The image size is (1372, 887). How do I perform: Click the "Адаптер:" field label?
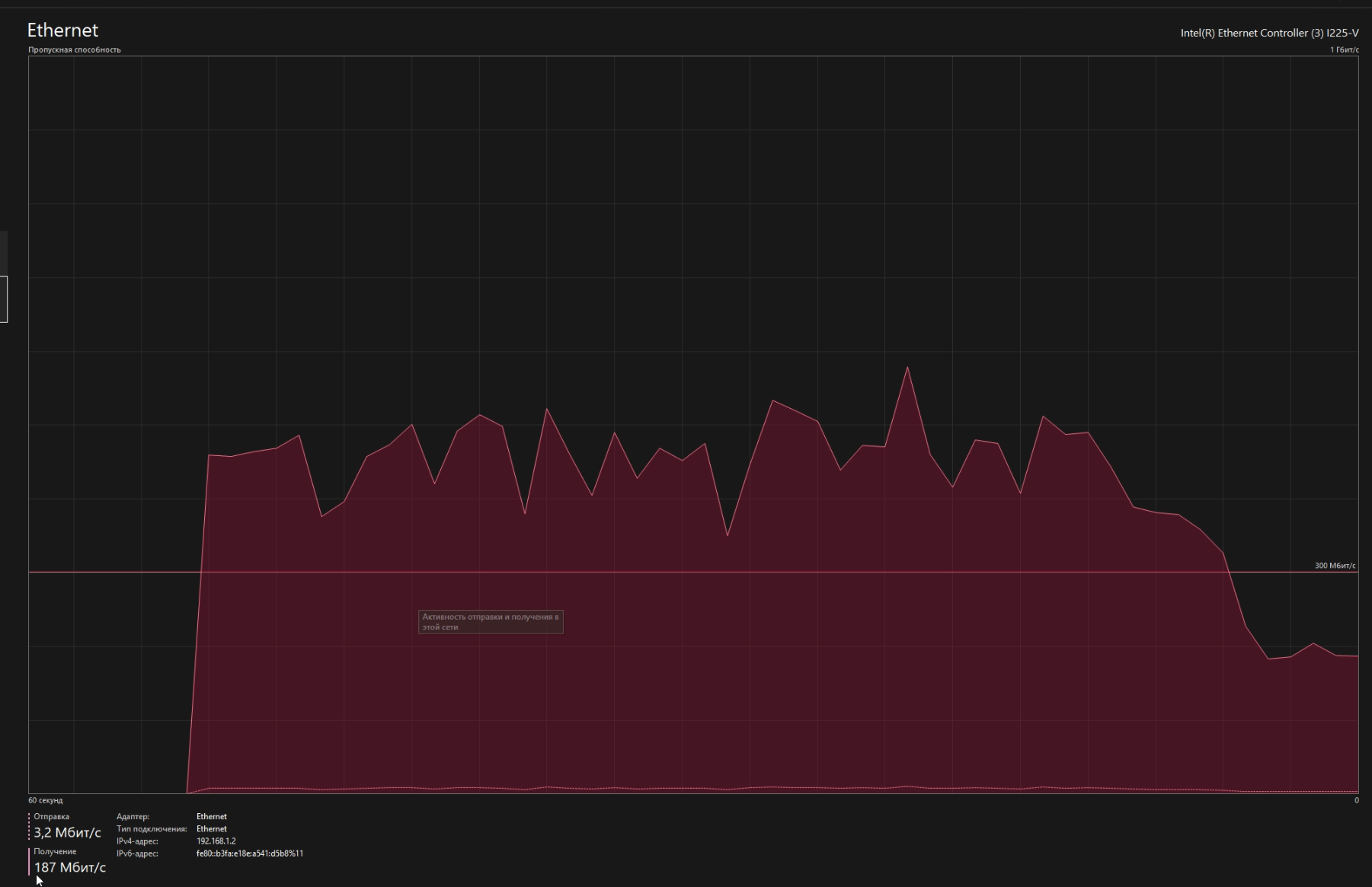133,816
